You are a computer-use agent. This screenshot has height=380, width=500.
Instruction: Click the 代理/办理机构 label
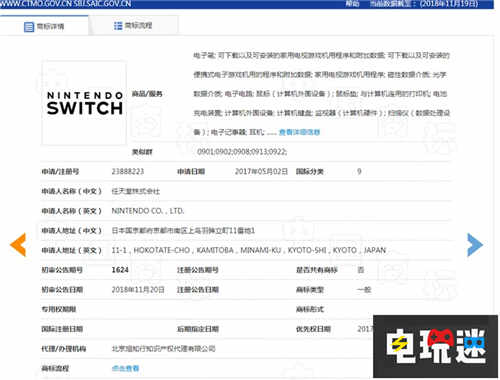[64, 349]
